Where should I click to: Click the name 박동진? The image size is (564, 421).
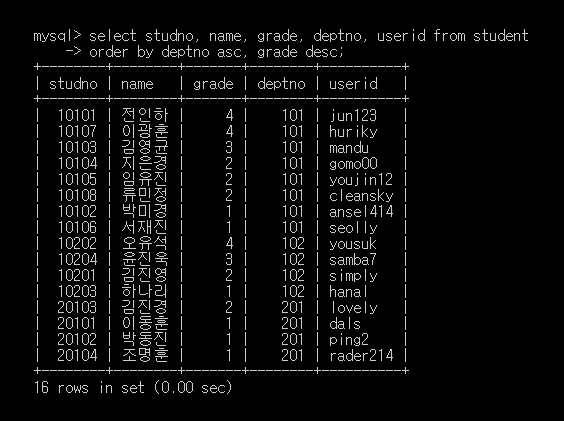pos(145,339)
